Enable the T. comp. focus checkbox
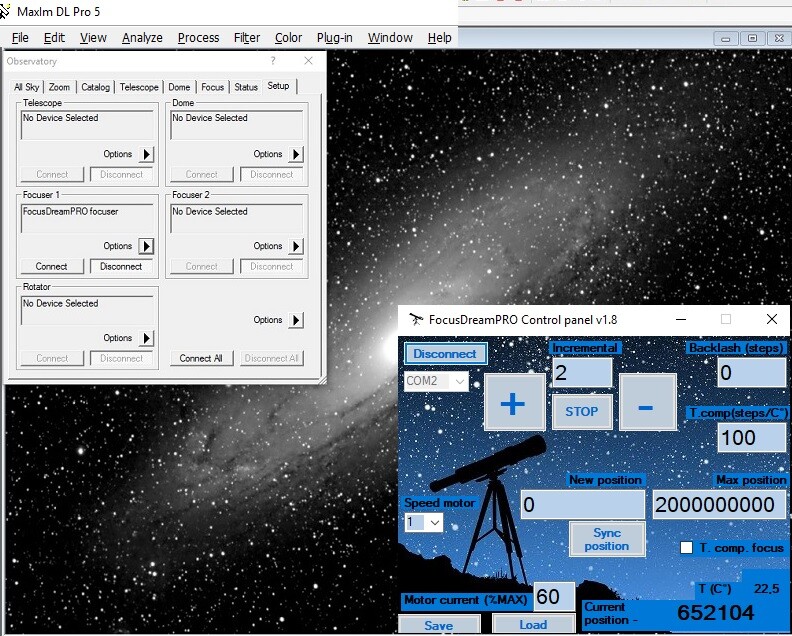Viewport: 792px width, 636px height. coord(686,548)
